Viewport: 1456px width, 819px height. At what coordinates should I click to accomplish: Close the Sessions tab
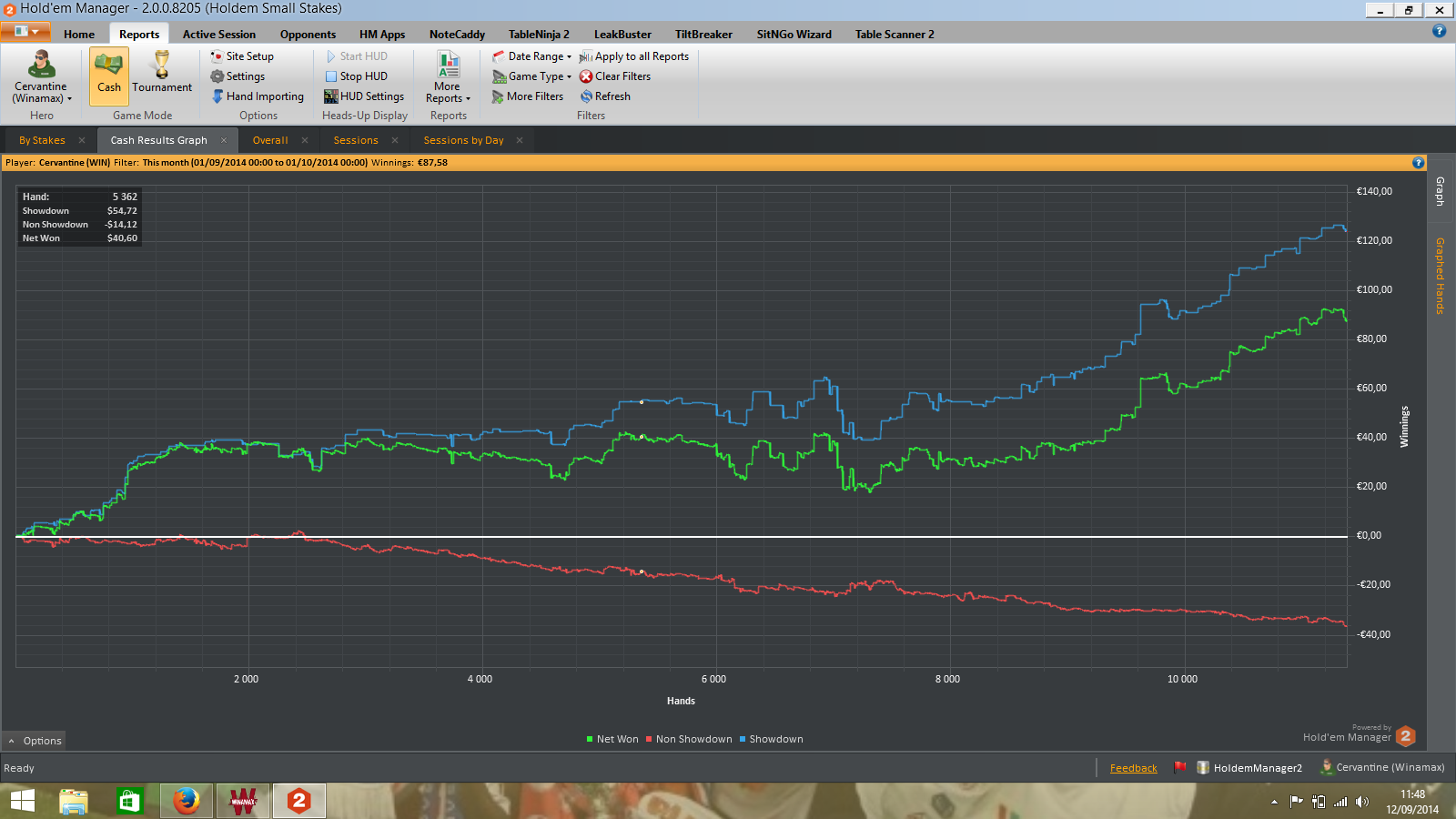pos(395,140)
